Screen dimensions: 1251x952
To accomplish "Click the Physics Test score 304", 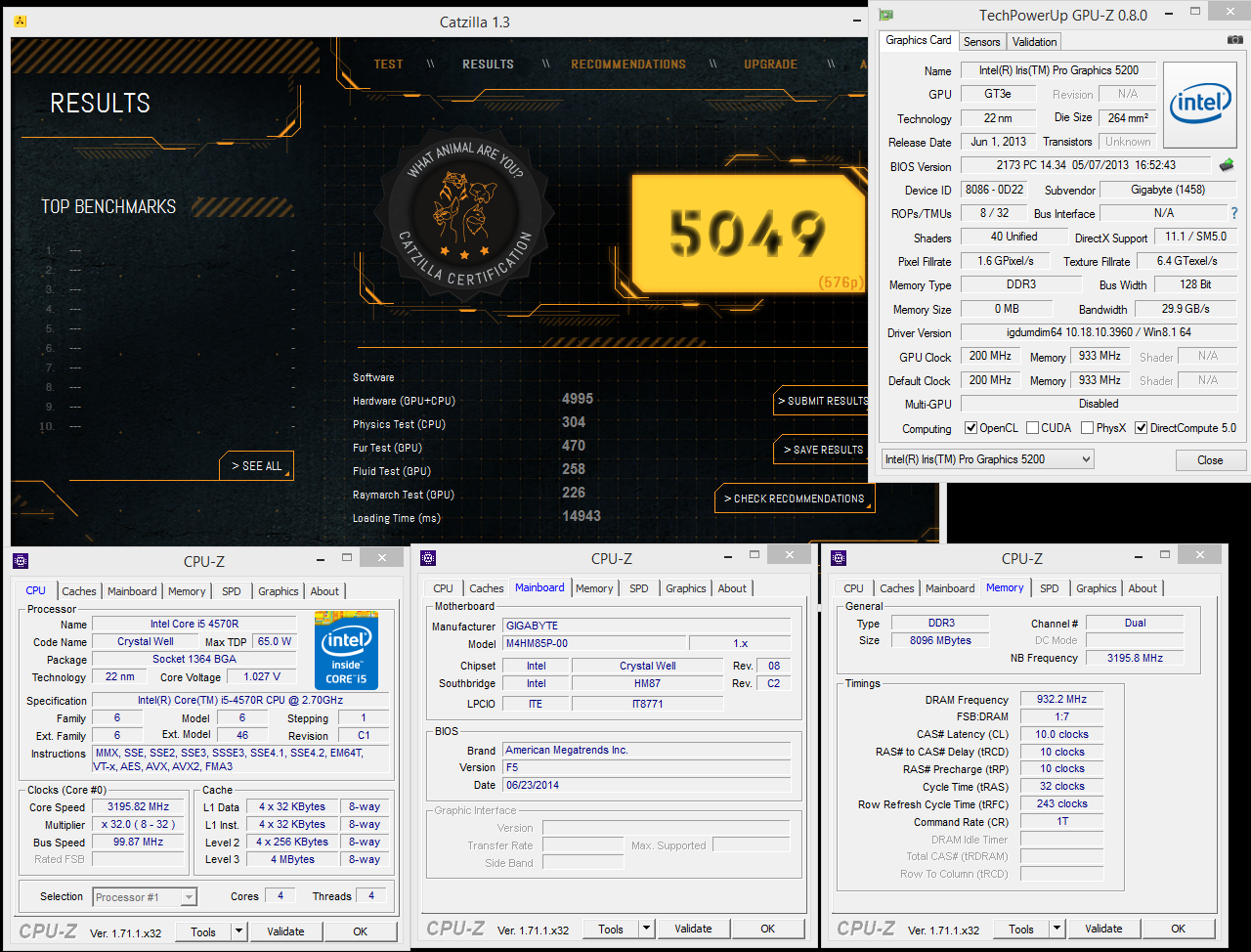I will 574,422.
